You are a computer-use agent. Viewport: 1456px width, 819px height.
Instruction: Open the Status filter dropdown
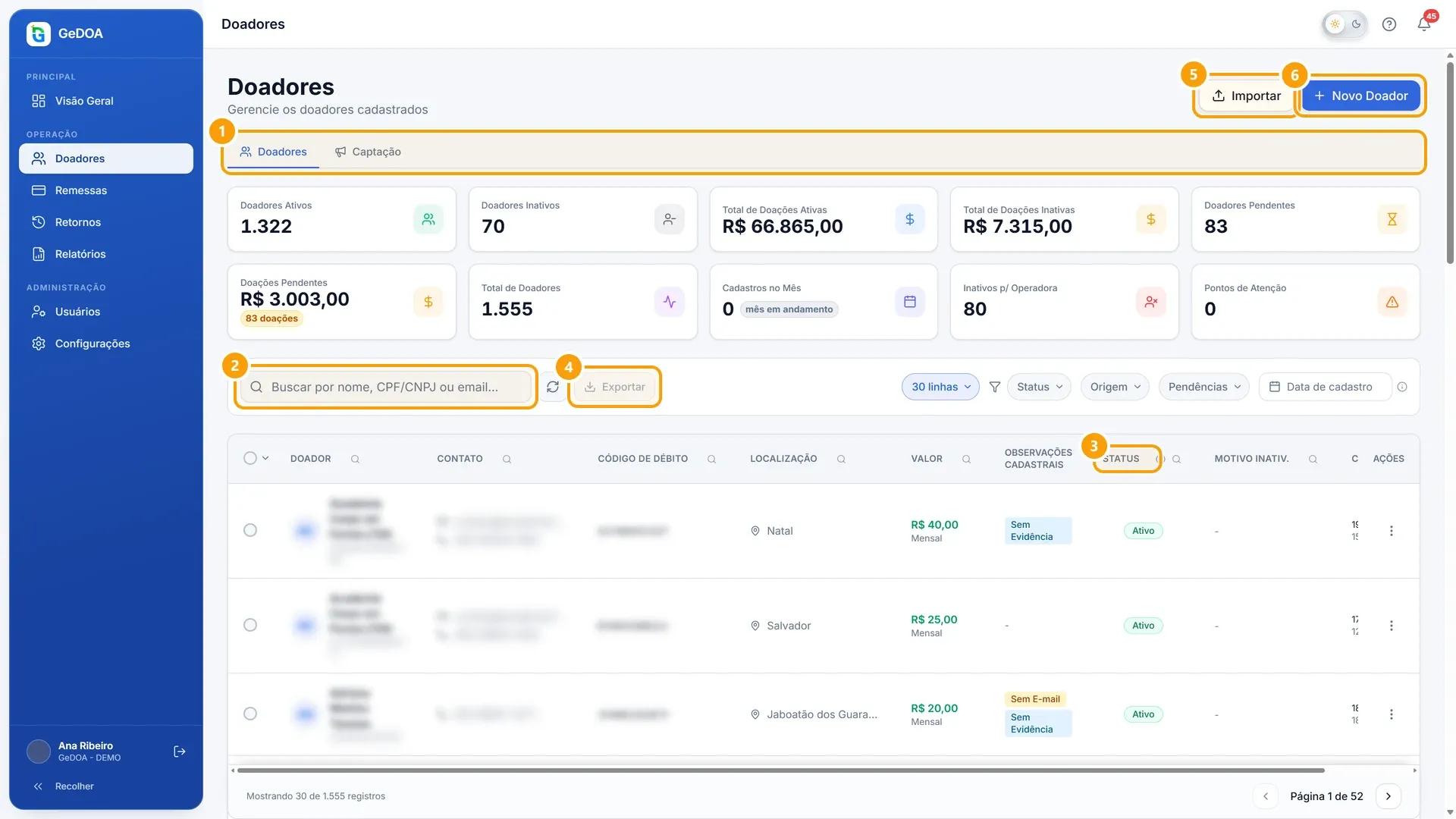pyautogui.click(x=1039, y=387)
